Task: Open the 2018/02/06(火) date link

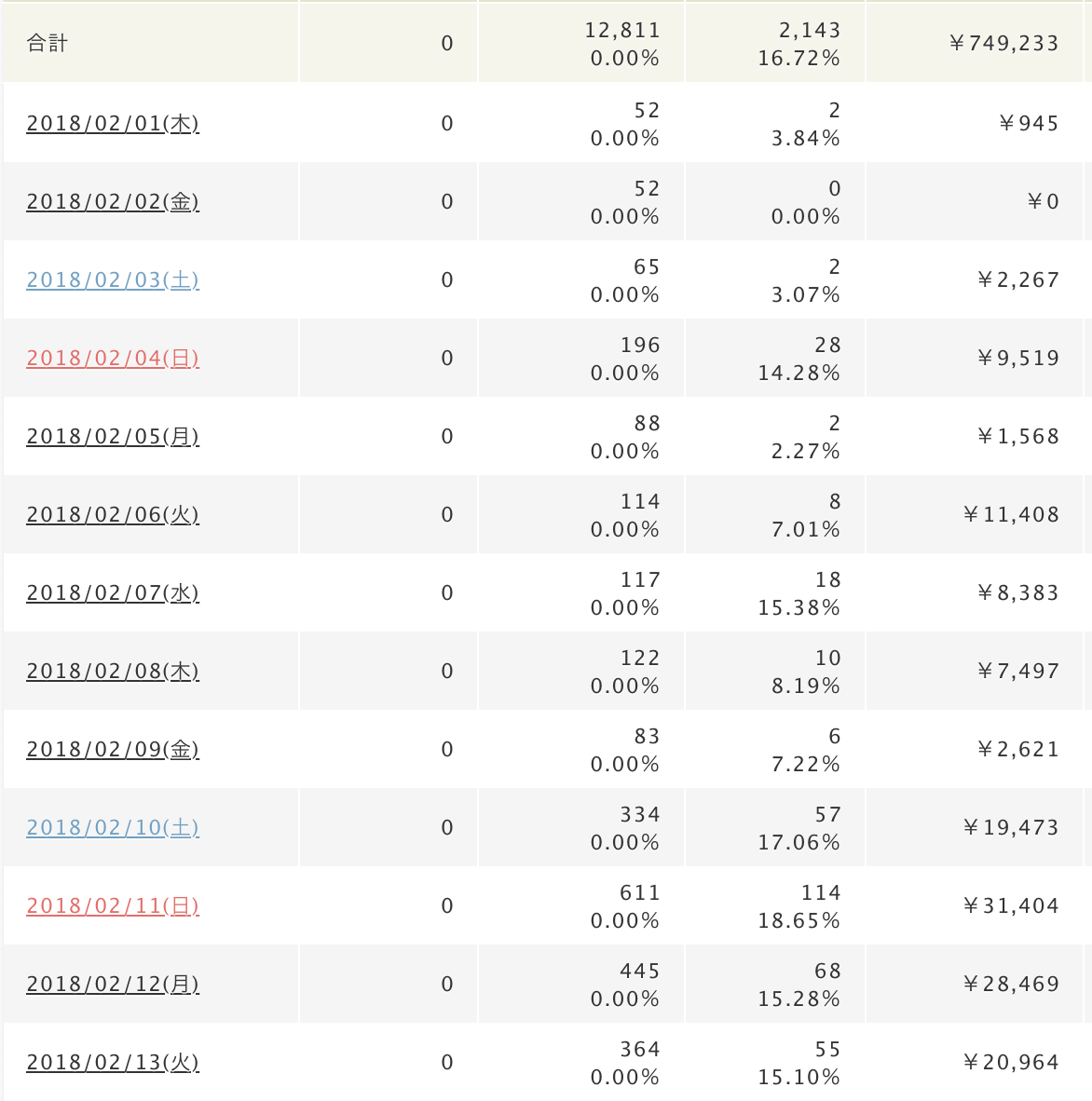Action: tap(113, 515)
